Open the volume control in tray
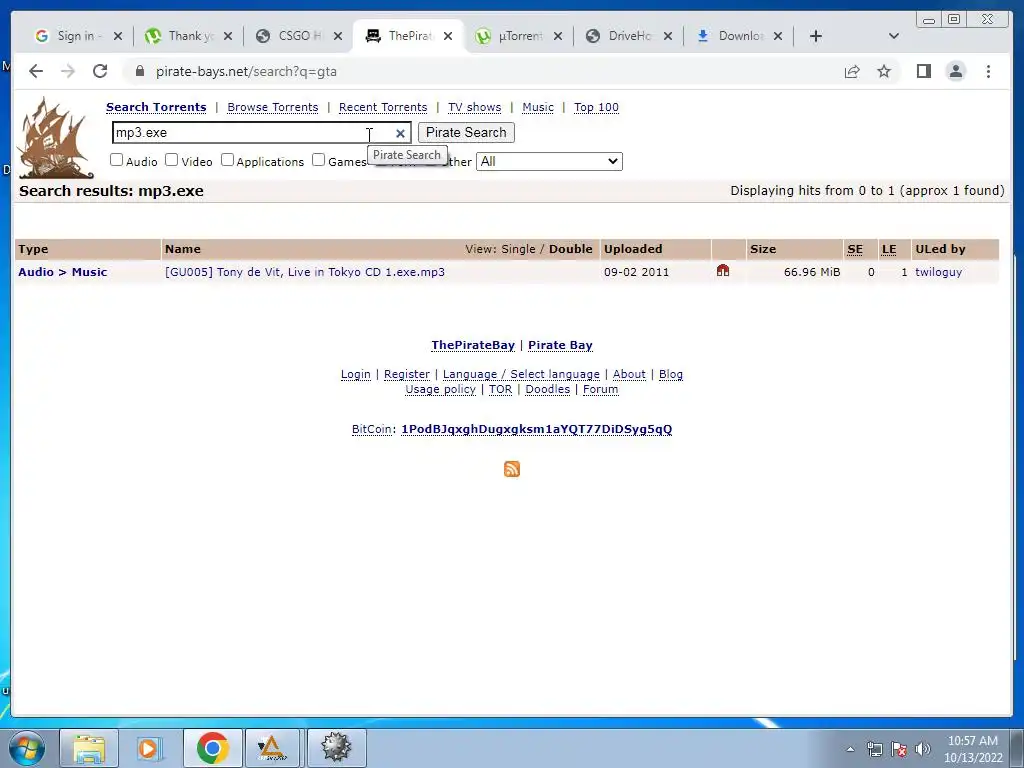 coord(923,749)
